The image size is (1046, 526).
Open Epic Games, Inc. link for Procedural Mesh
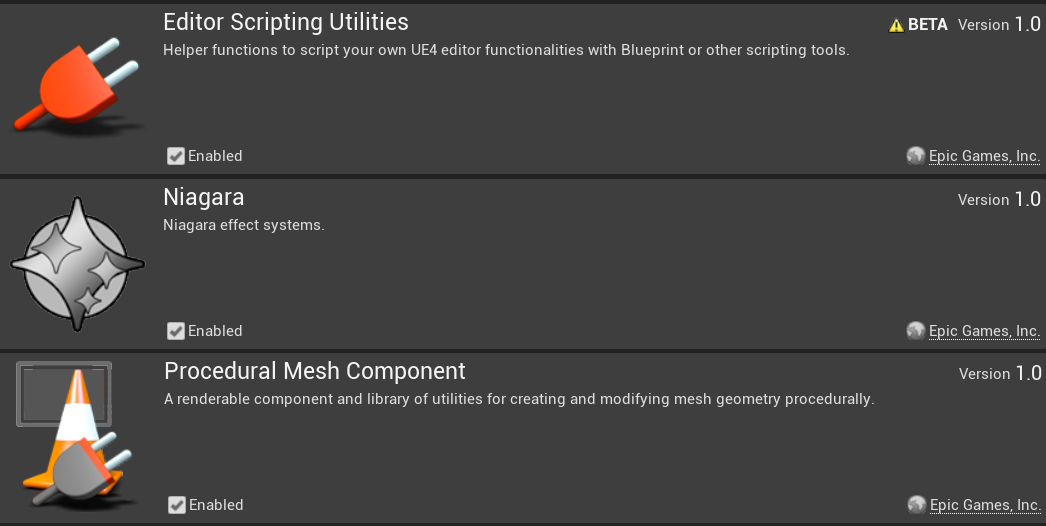(985, 505)
